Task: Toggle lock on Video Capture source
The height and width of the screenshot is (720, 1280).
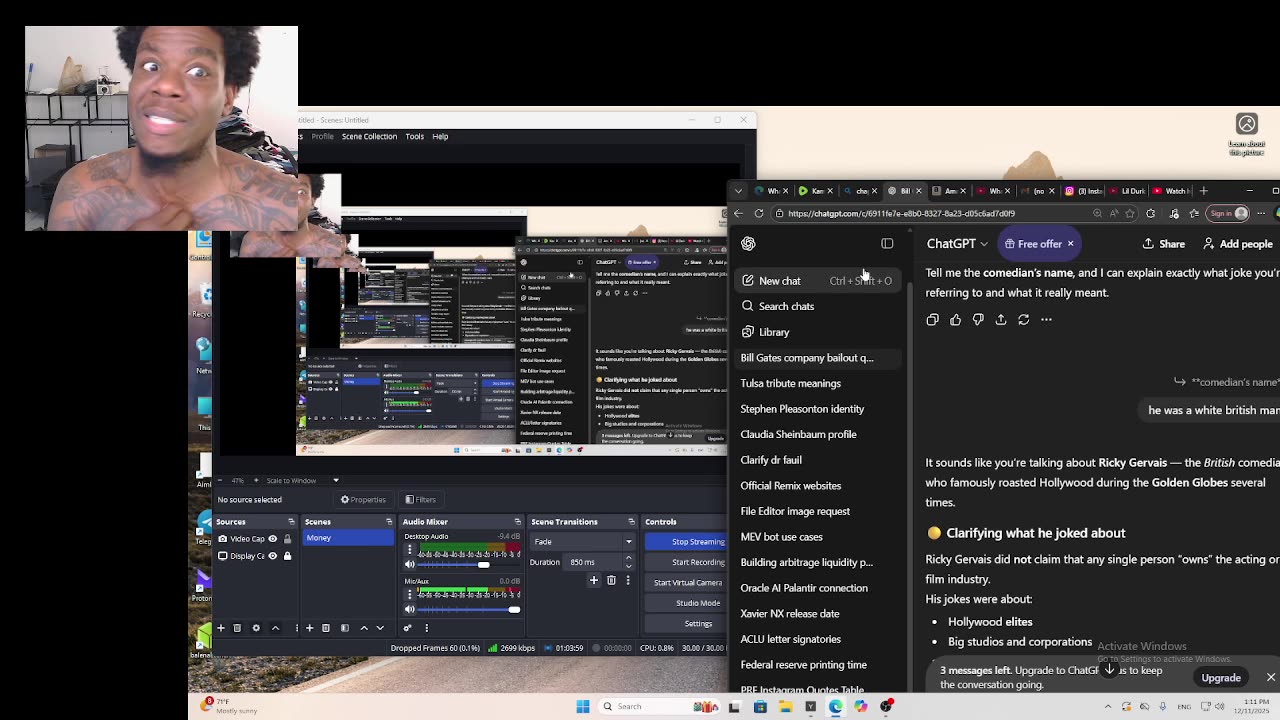Action: pos(287,539)
